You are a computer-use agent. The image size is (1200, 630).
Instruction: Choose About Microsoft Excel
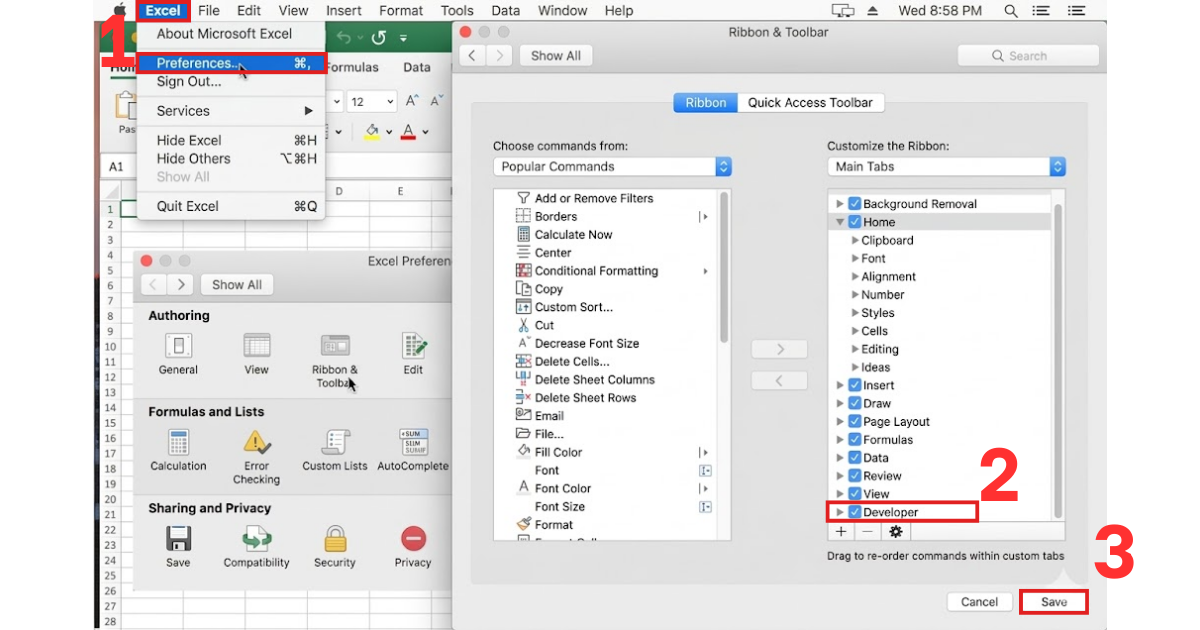click(231, 33)
